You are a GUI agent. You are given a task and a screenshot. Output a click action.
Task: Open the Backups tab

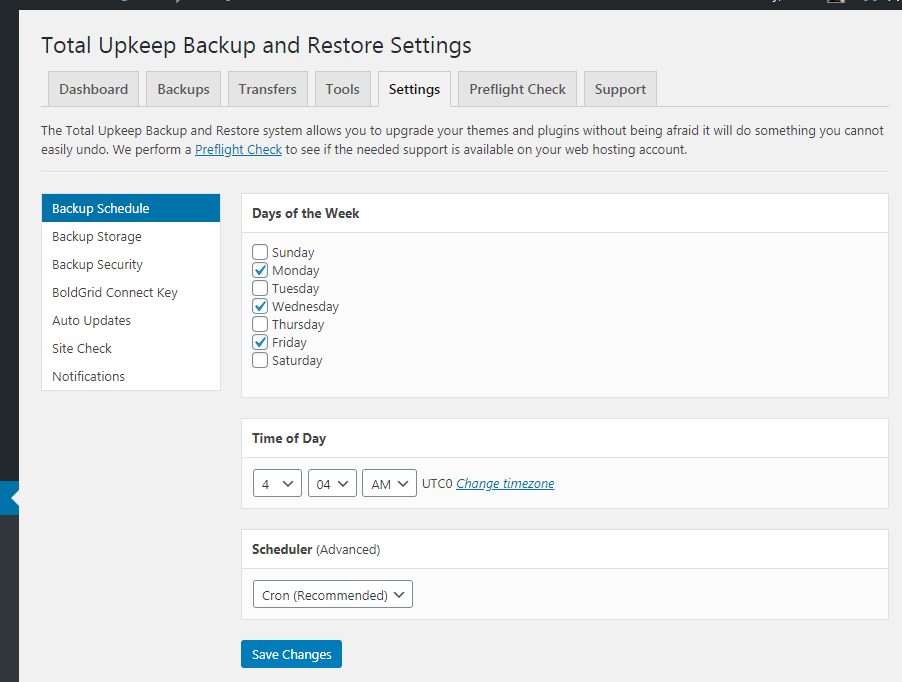[183, 89]
